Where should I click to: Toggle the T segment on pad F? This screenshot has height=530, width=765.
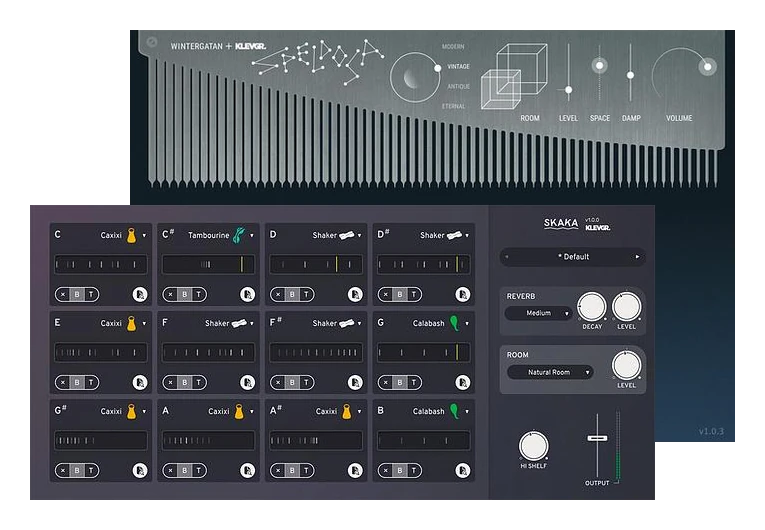pyautogui.click(x=199, y=382)
